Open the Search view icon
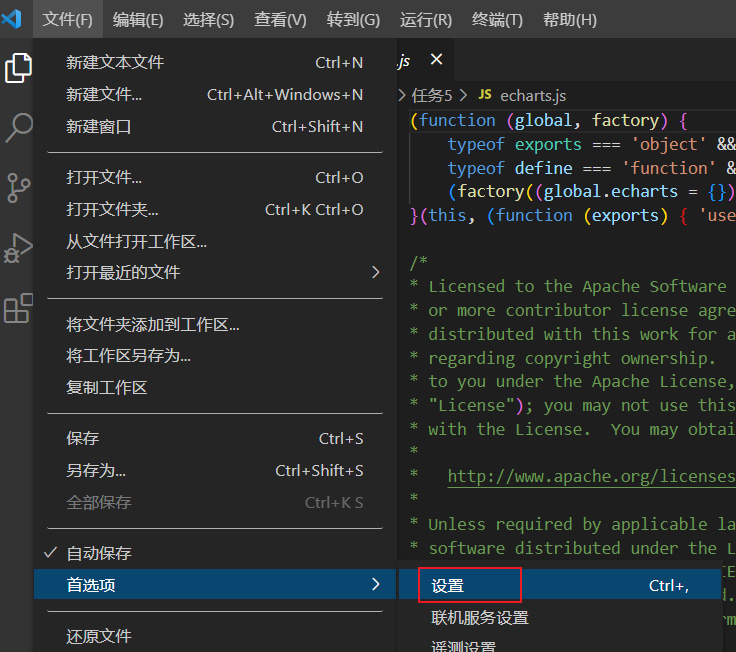Viewport: 736px width, 652px height. point(18,127)
